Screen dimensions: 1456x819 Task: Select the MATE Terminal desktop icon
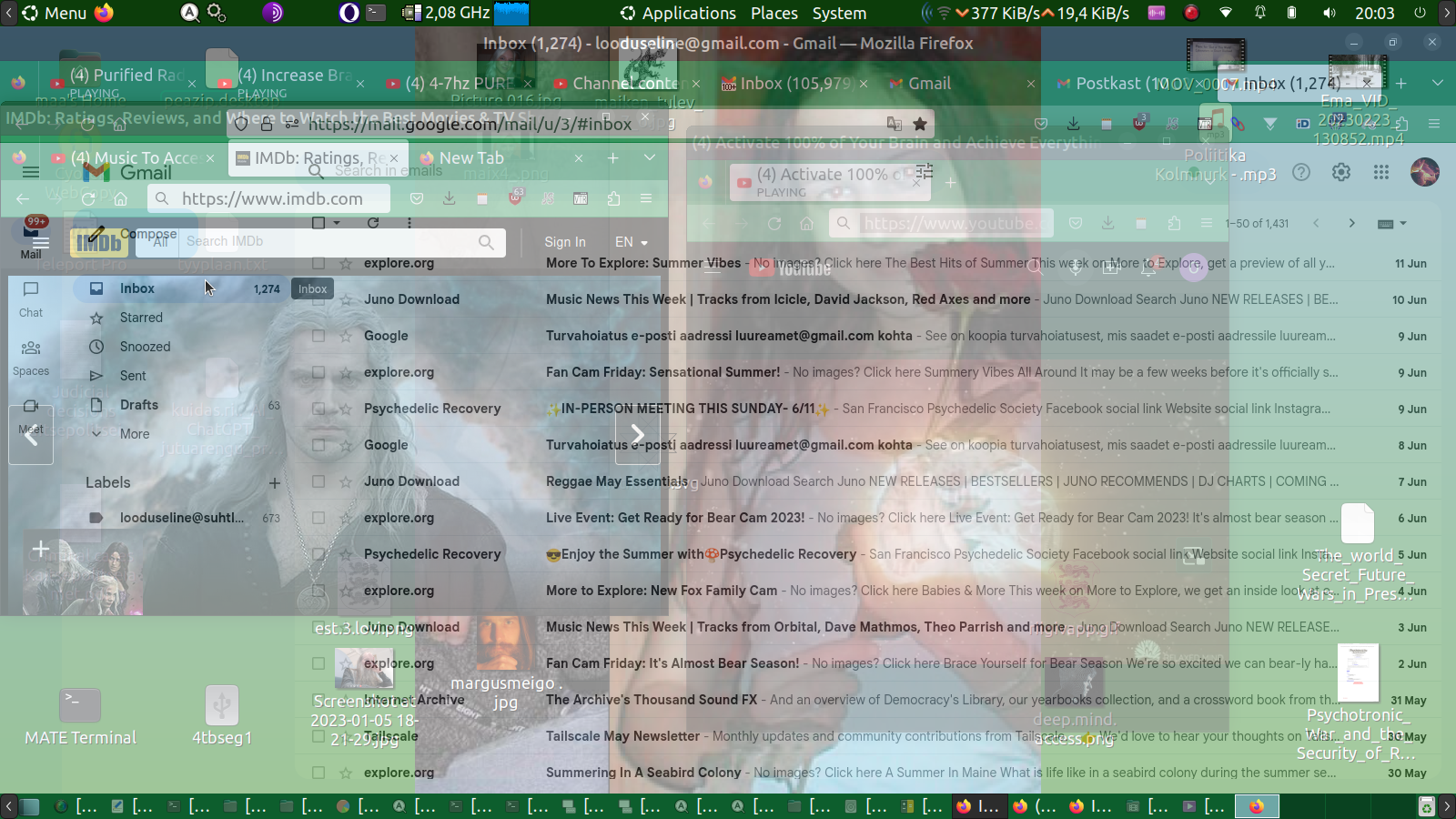click(80, 718)
